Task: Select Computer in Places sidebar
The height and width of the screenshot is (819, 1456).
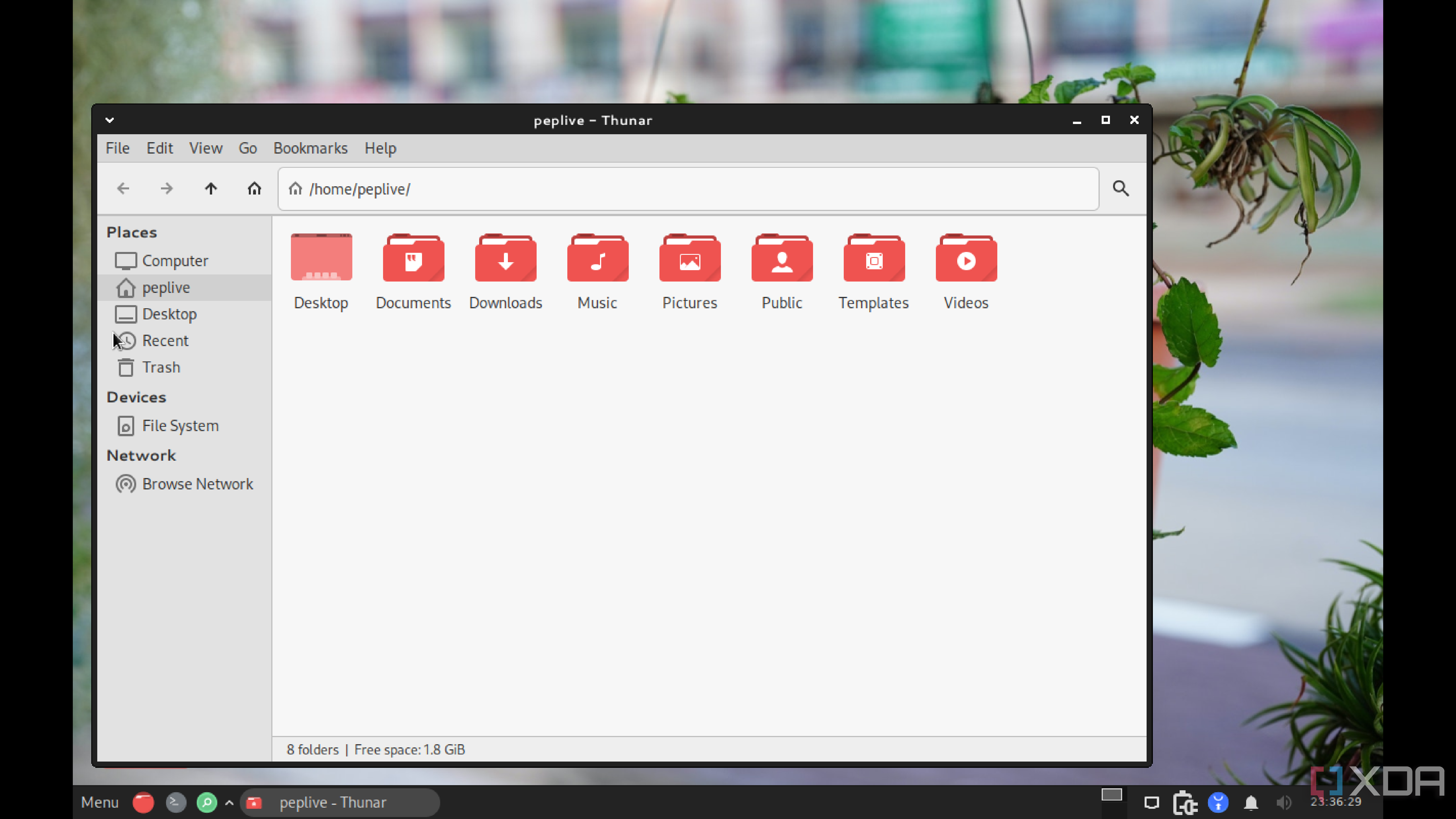Action: 184,260
